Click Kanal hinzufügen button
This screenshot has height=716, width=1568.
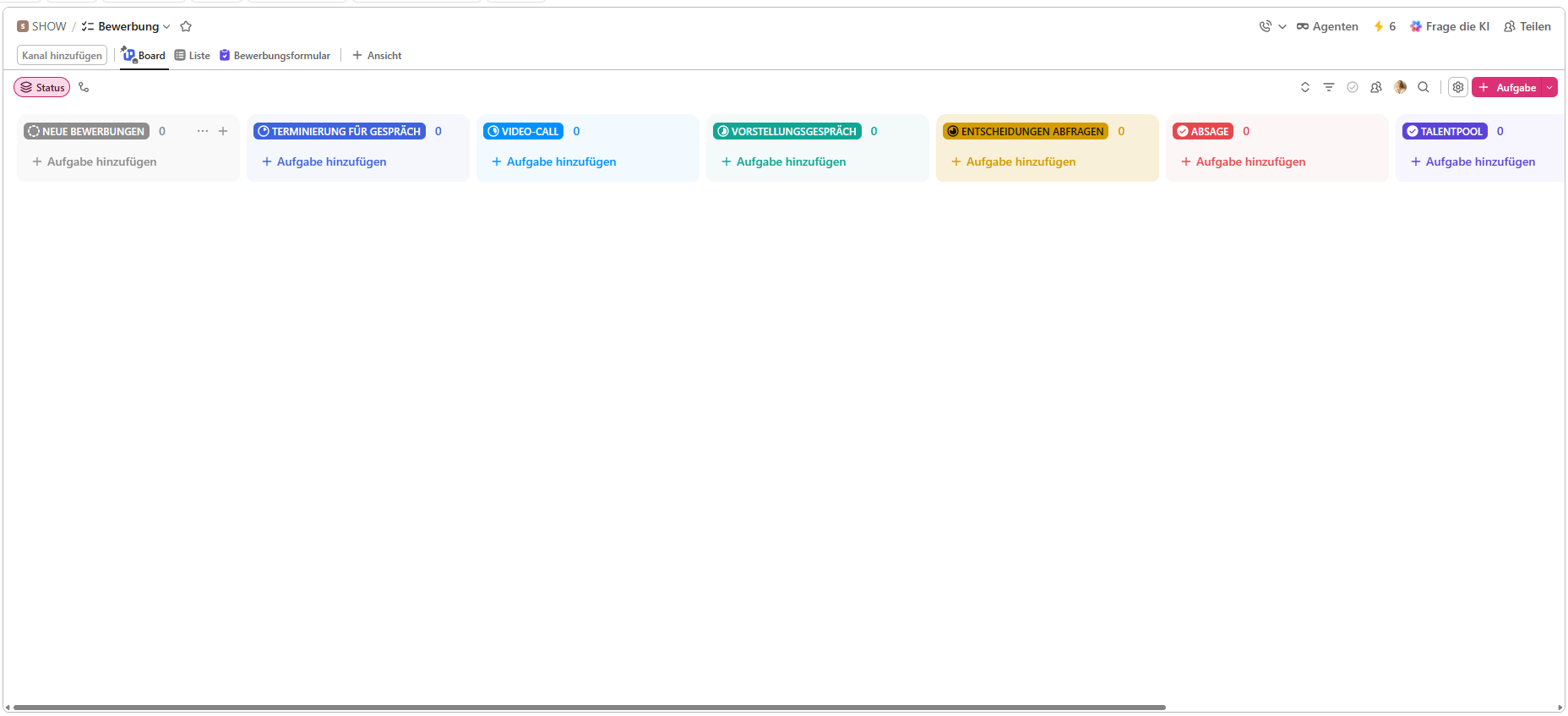coord(62,55)
